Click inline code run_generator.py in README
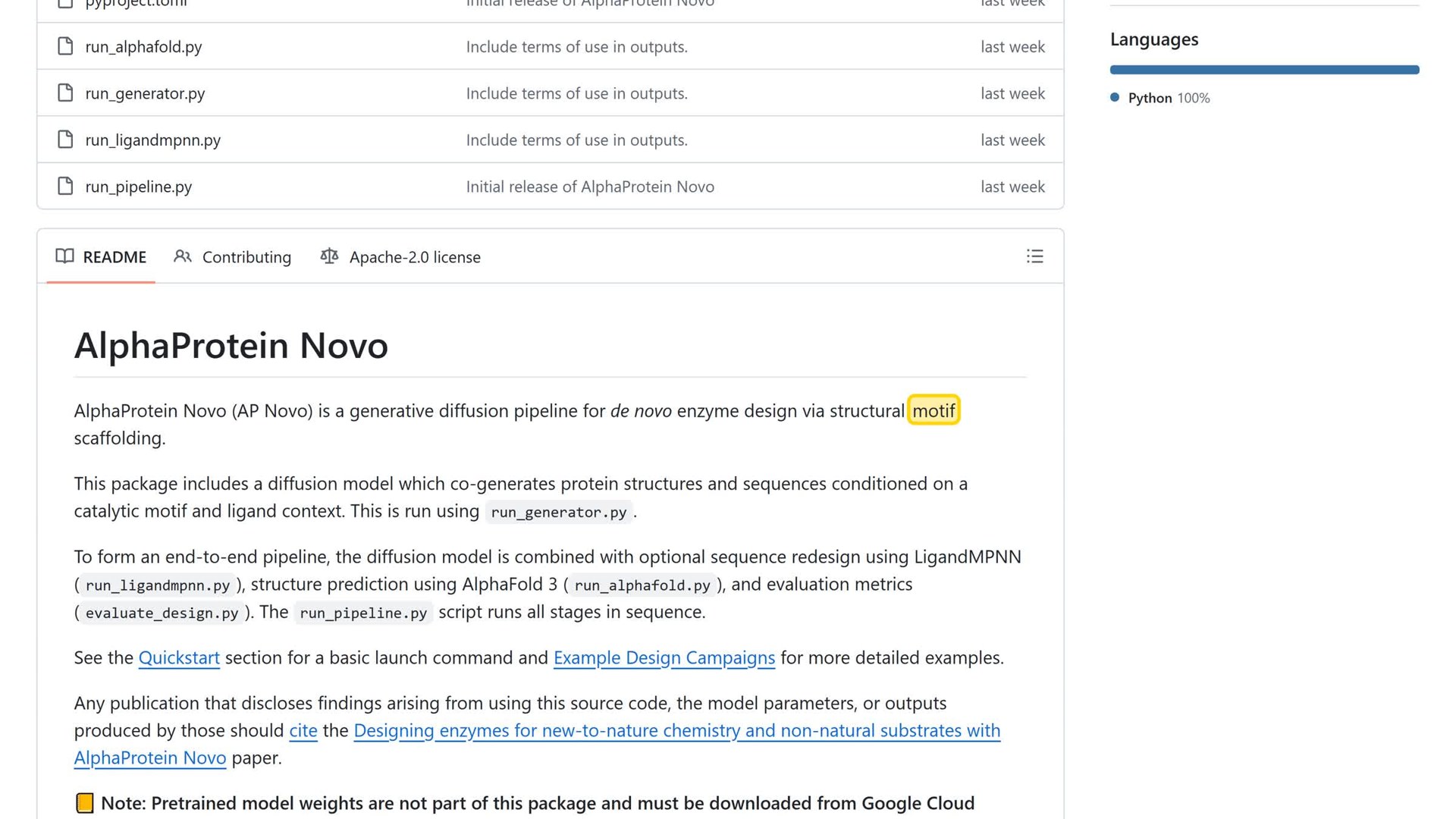This screenshot has height=819, width=1456. tap(559, 512)
